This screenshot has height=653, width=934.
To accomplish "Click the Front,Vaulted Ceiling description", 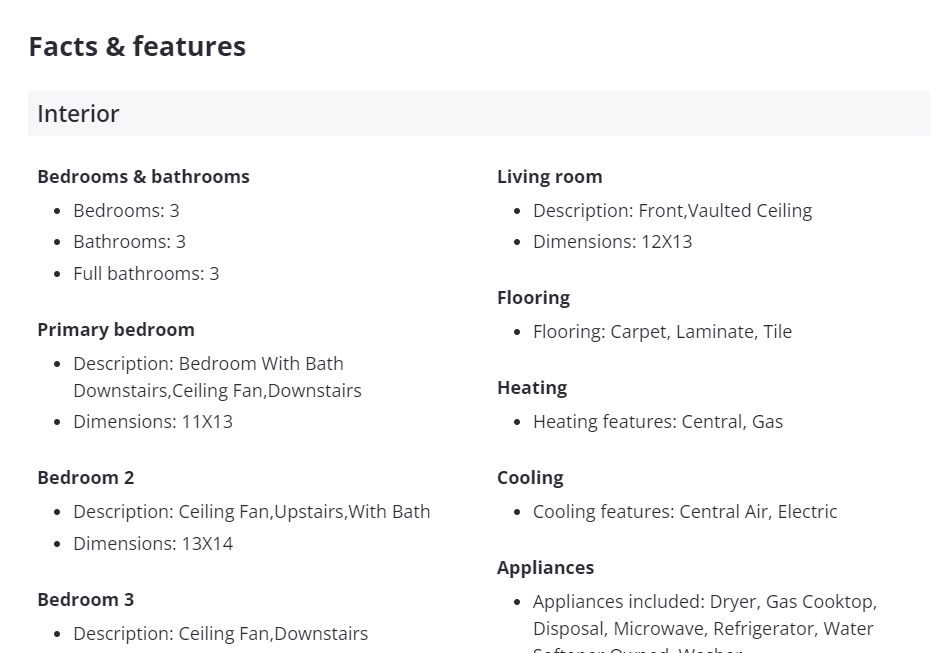I will pyautogui.click(x=672, y=211).
